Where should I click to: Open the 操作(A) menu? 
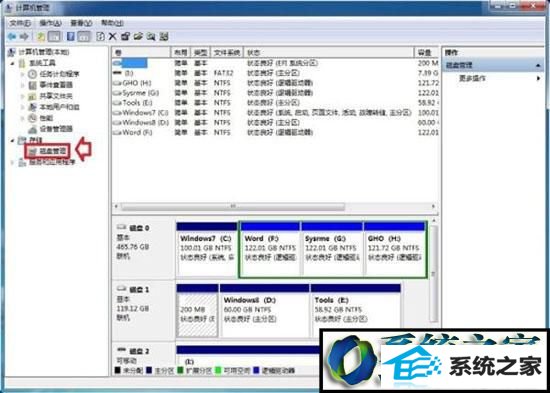[x=51, y=23]
